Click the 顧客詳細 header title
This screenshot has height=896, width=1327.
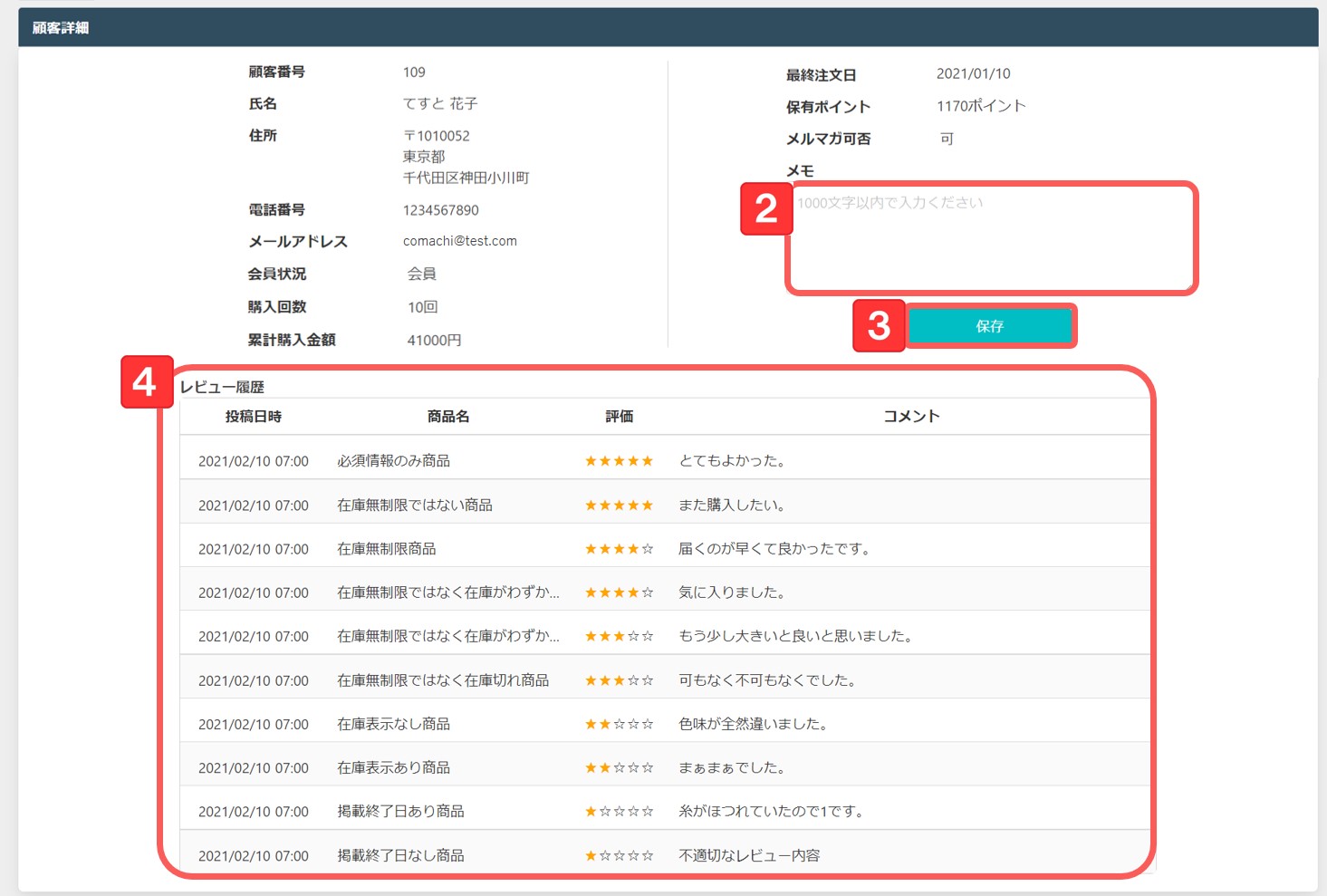[x=61, y=28]
